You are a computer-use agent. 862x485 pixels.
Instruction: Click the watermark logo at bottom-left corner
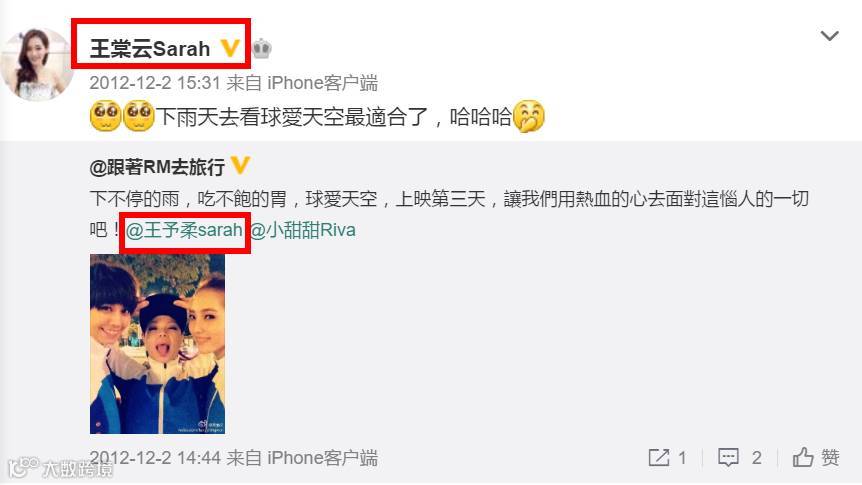coord(60,469)
